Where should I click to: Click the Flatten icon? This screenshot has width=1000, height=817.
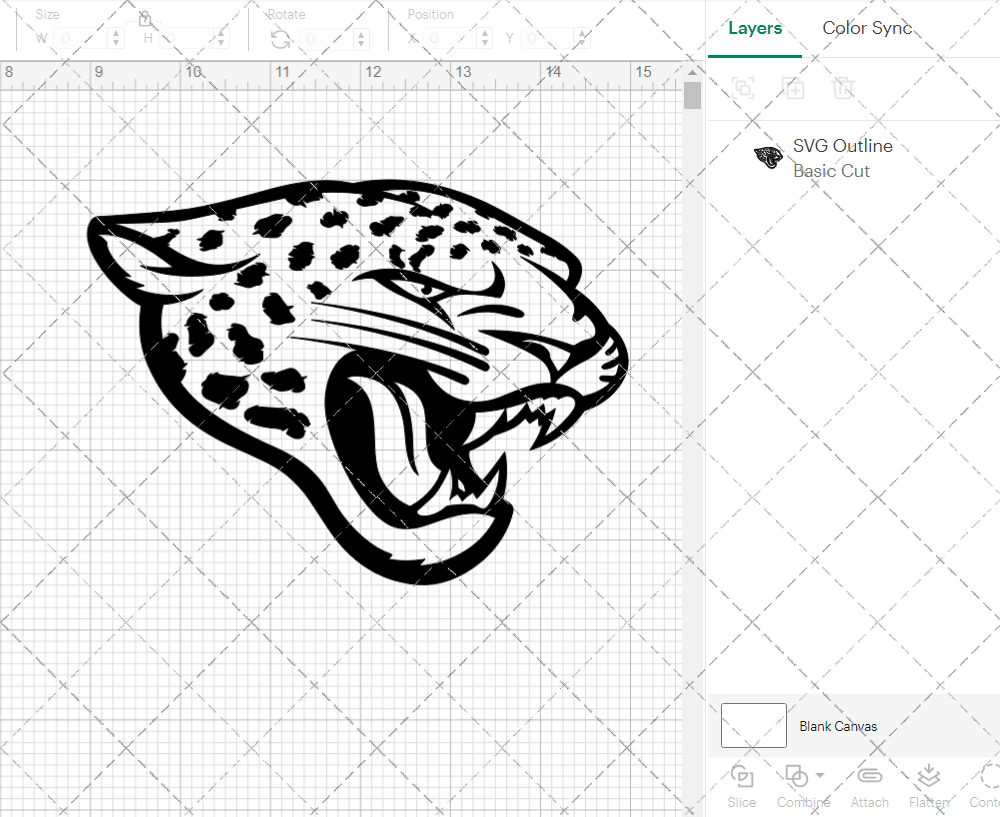click(x=929, y=776)
